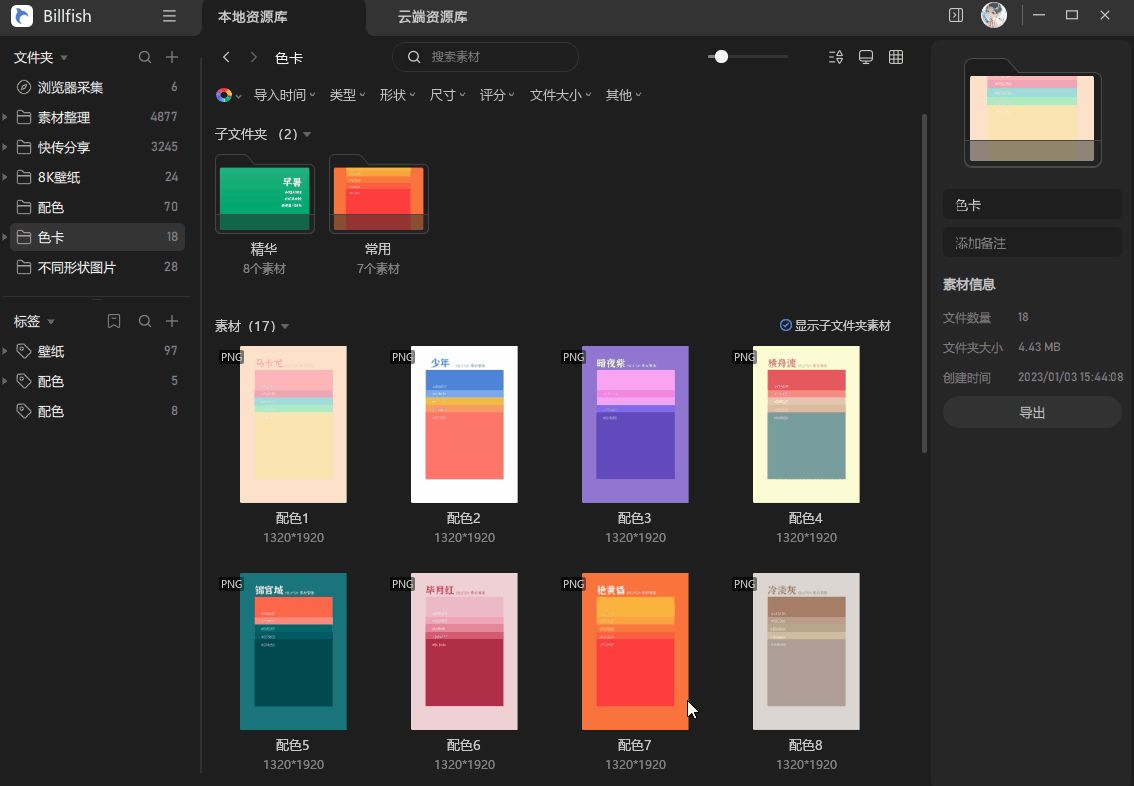Image resolution: width=1134 pixels, height=786 pixels.
Task: Open the color filter picker
Action: tap(222, 95)
